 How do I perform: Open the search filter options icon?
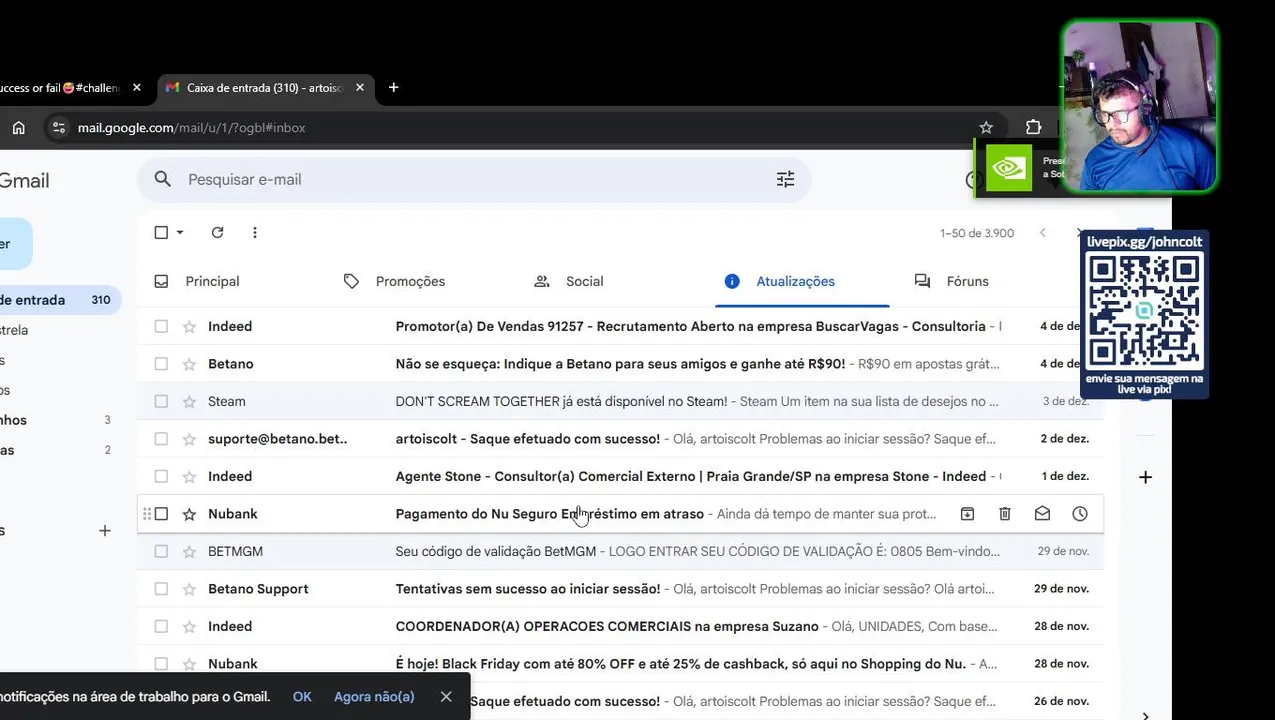[x=785, y=179]
